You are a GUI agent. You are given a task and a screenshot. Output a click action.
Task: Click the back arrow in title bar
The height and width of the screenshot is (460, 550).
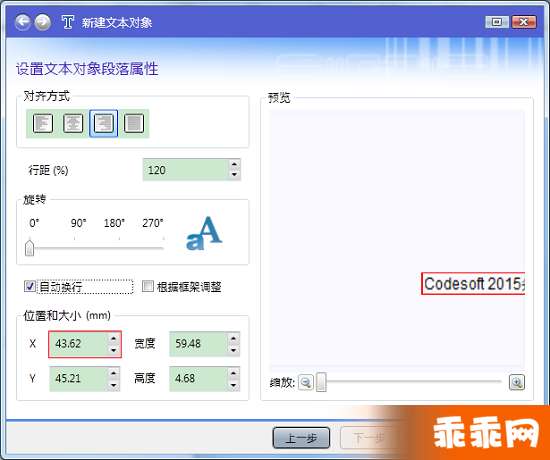(22, 22)
